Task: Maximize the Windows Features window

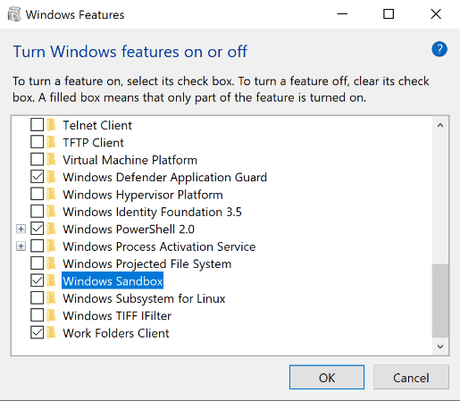Action: 388,14
